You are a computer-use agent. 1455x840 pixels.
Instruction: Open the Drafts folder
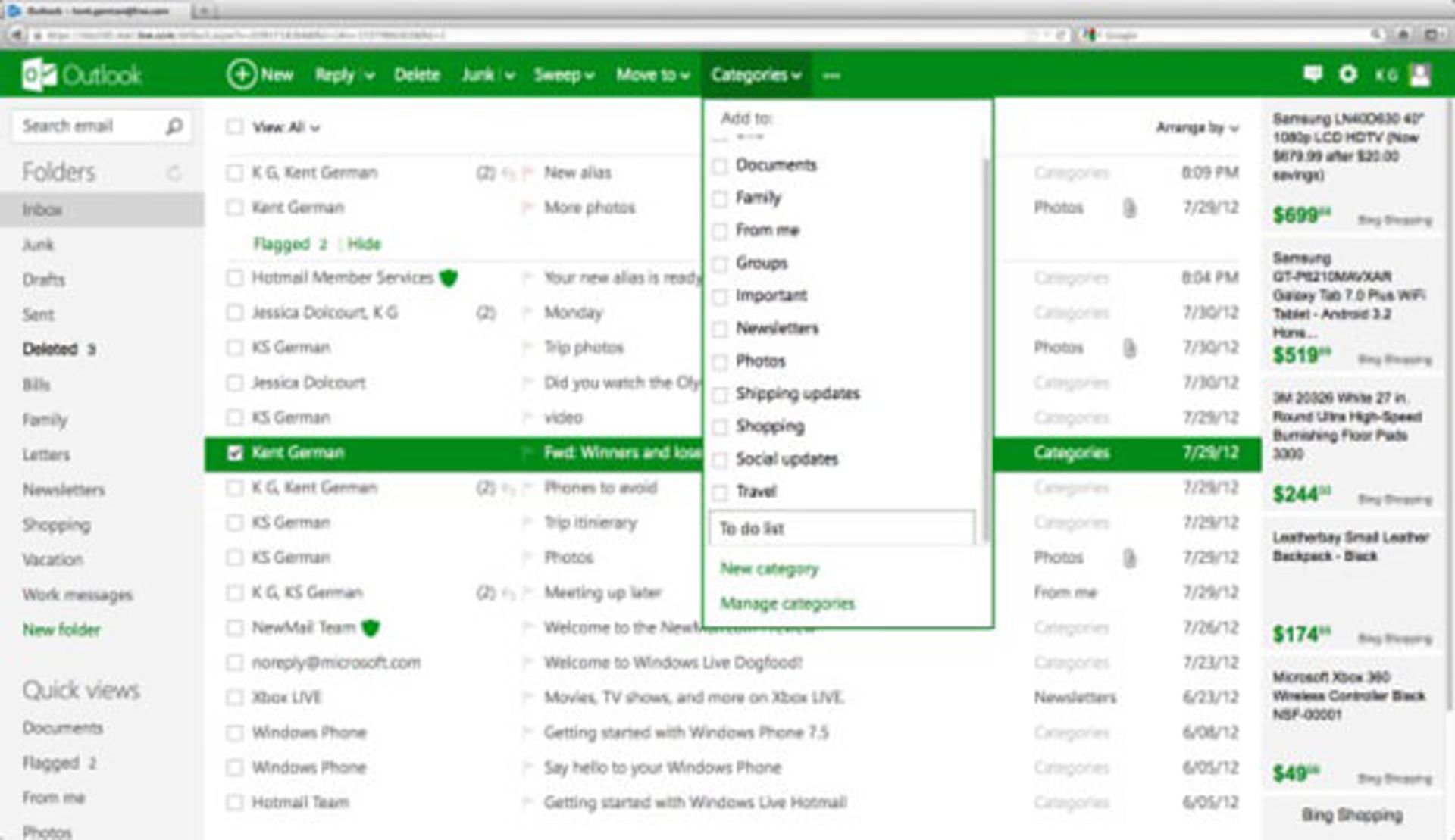43,279
